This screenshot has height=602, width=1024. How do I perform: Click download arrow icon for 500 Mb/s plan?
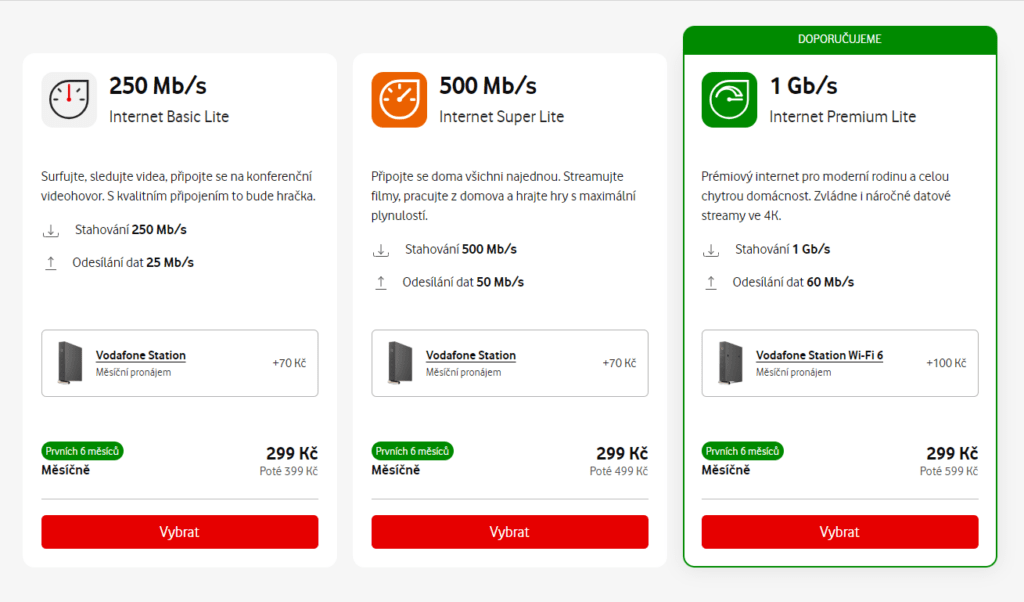click(381, 250)
